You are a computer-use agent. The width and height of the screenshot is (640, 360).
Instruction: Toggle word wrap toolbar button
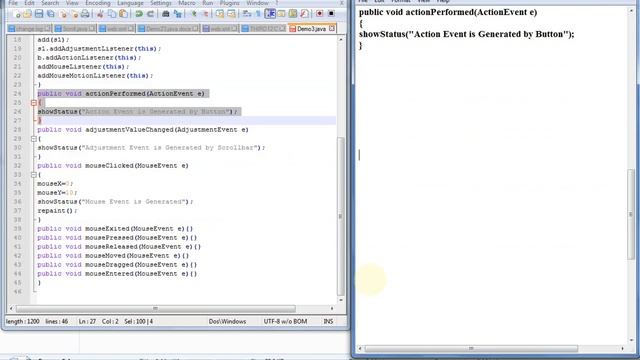click(247, 14)
